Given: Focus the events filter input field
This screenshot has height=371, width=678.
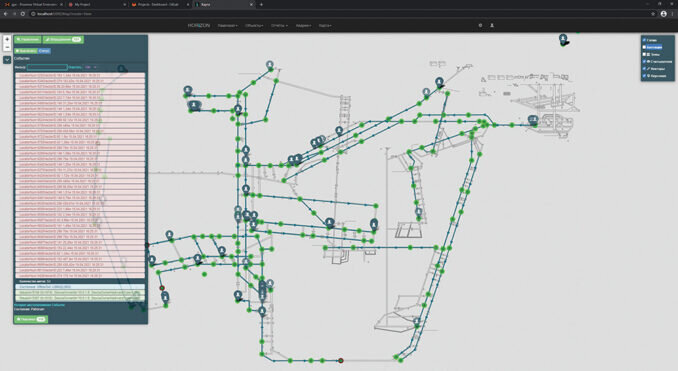Looking at the screenshot, I should click(47, 67).
